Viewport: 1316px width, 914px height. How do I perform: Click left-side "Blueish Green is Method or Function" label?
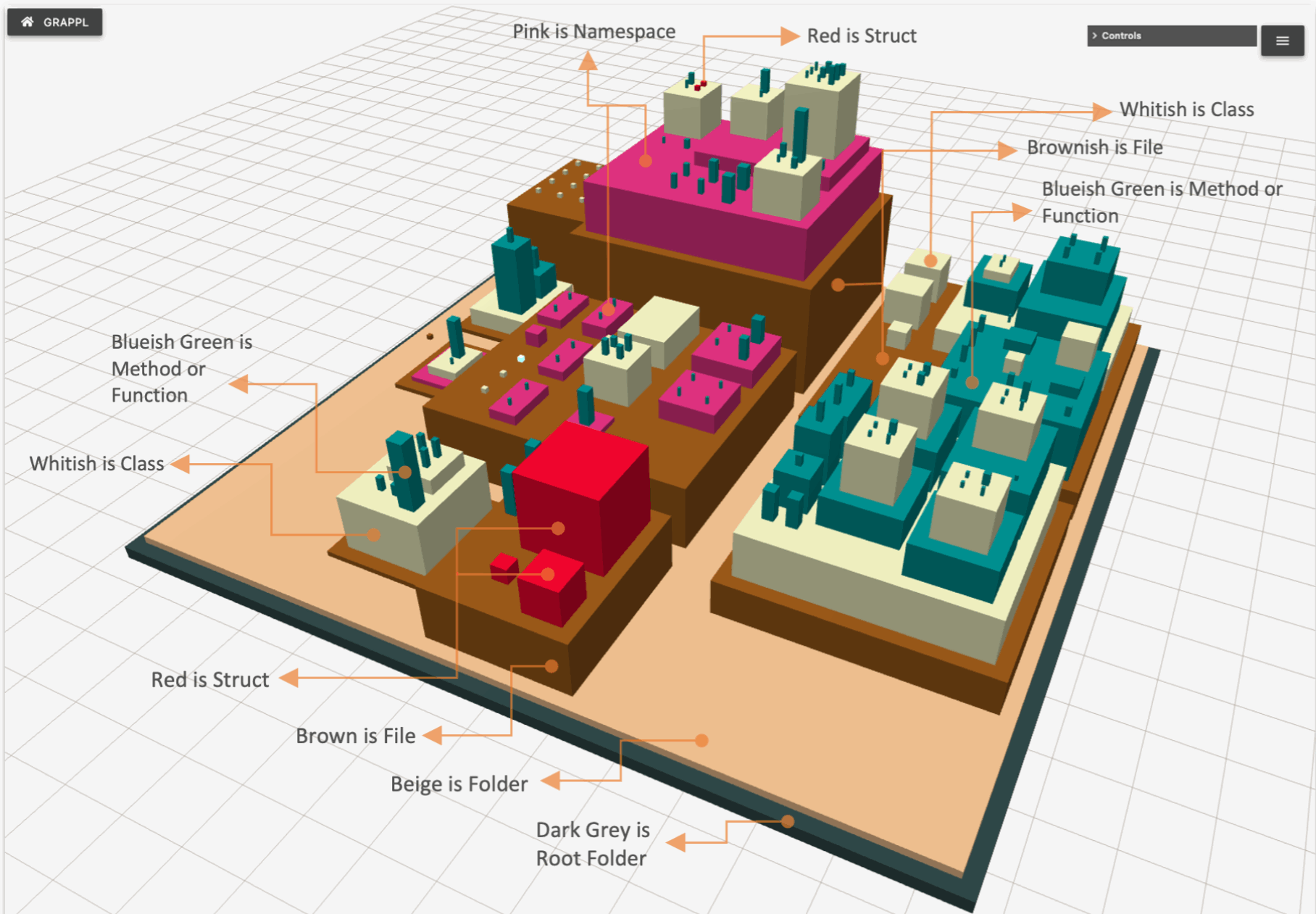coord(181,368)
